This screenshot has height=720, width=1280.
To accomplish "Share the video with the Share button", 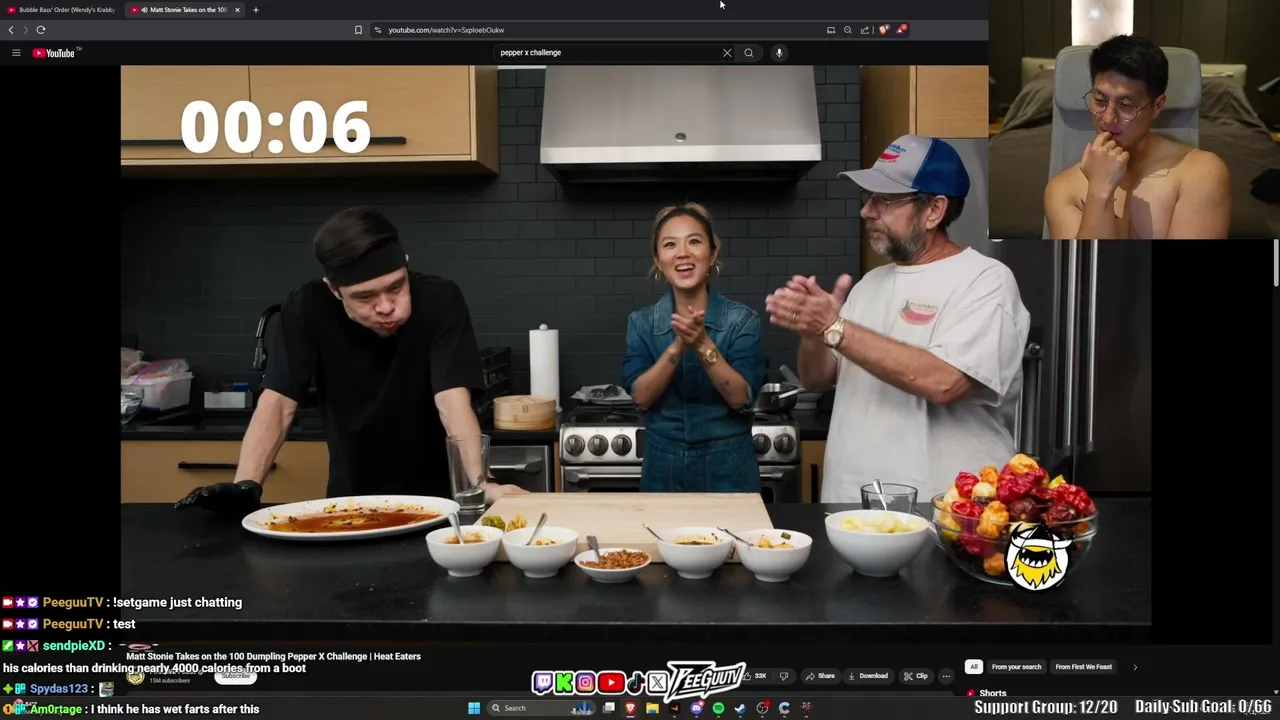I will pyautogui.click(x=820, y=676).
